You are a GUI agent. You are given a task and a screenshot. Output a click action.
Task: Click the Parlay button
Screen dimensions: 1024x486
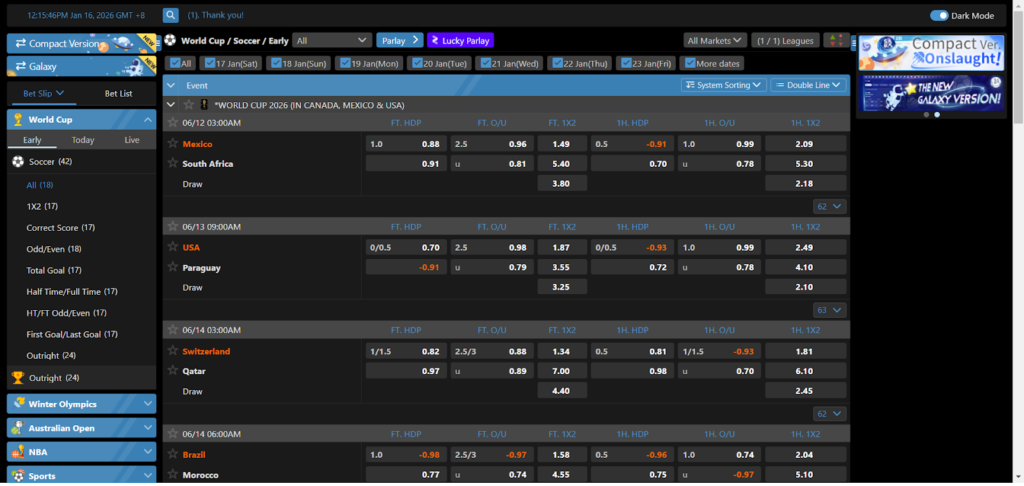[400, 40]
